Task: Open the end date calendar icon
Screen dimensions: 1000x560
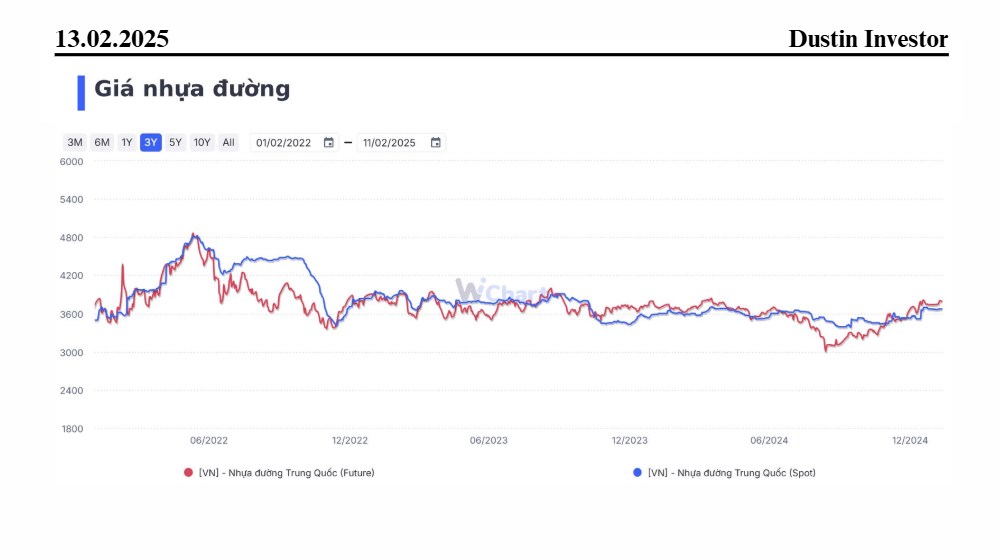Action: tap(436, 142)
